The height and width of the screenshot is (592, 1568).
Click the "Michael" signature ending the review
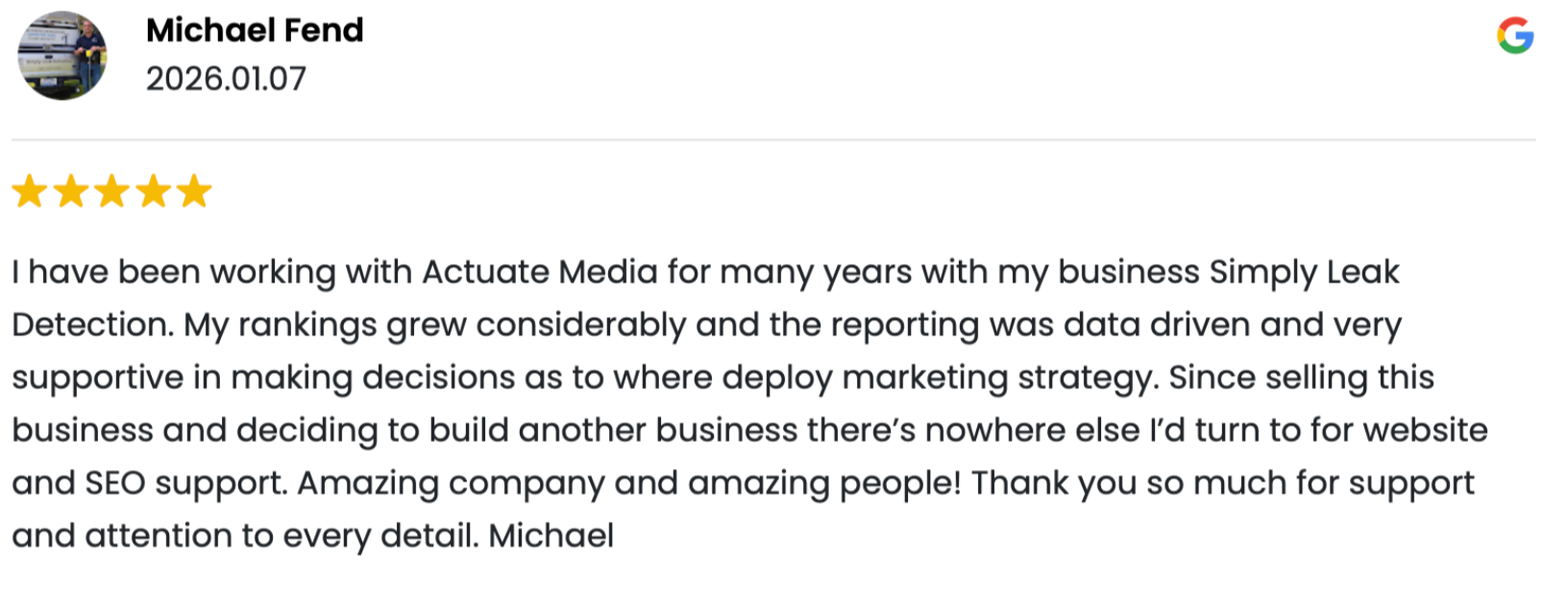click(551, 536)
